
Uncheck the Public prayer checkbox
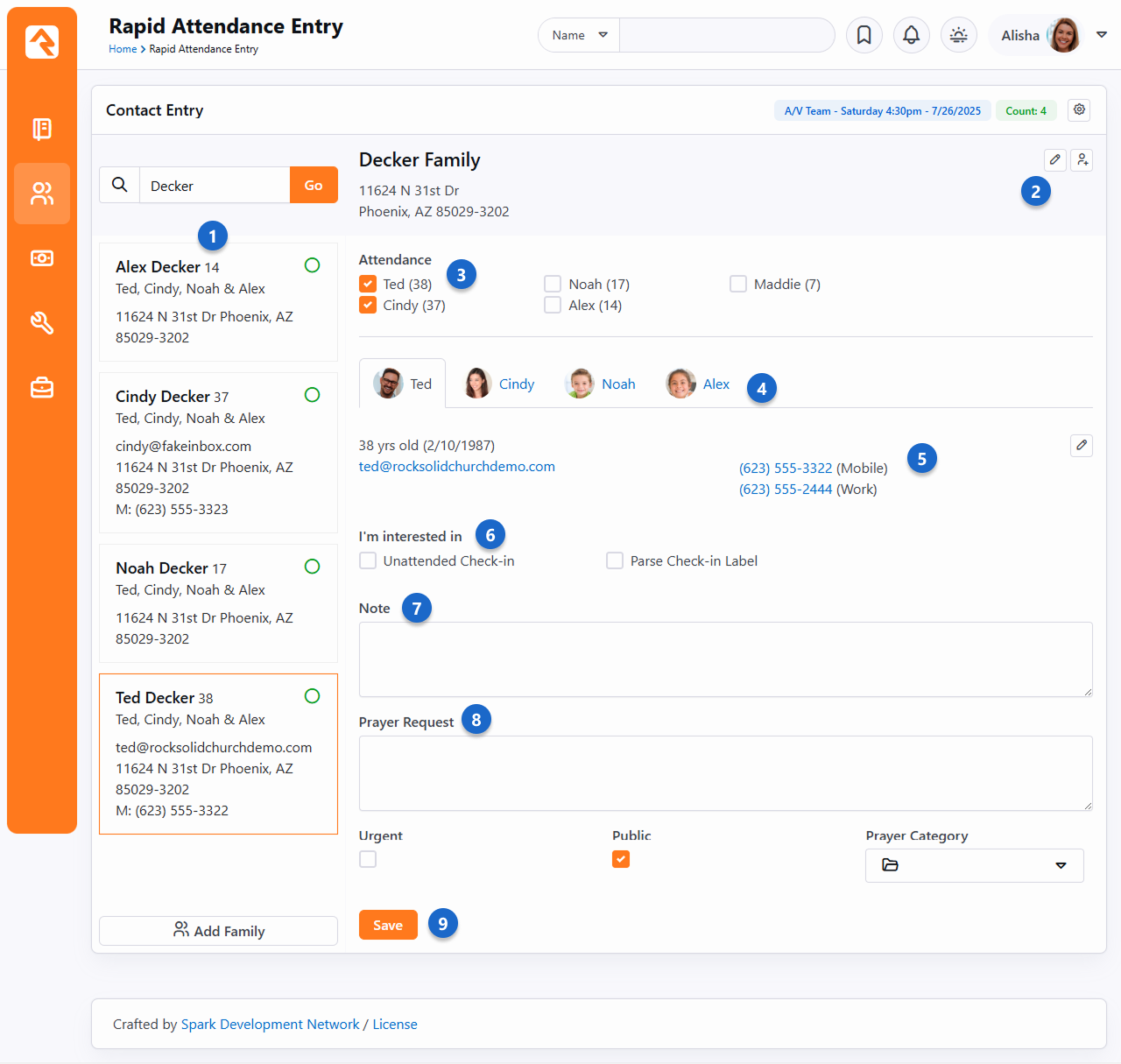[x=621, y=859]
